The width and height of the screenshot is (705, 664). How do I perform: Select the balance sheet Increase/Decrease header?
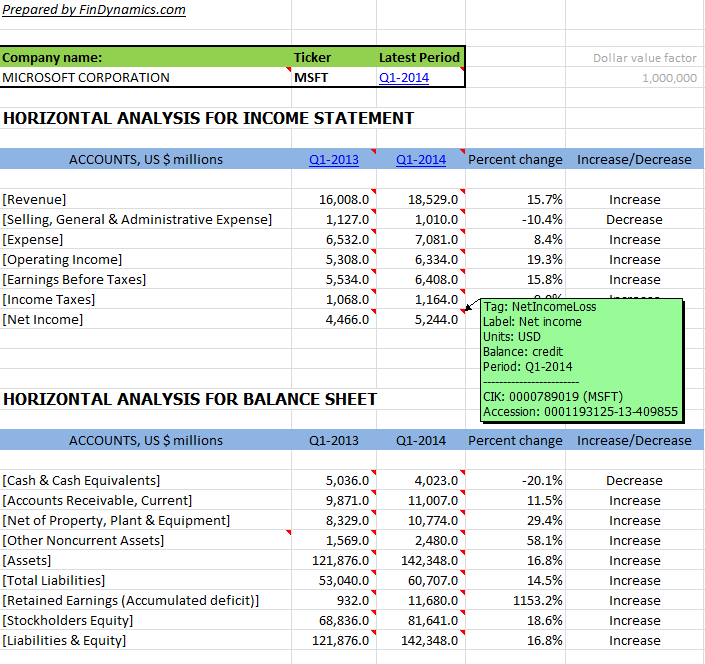click(x=634, y=441)
